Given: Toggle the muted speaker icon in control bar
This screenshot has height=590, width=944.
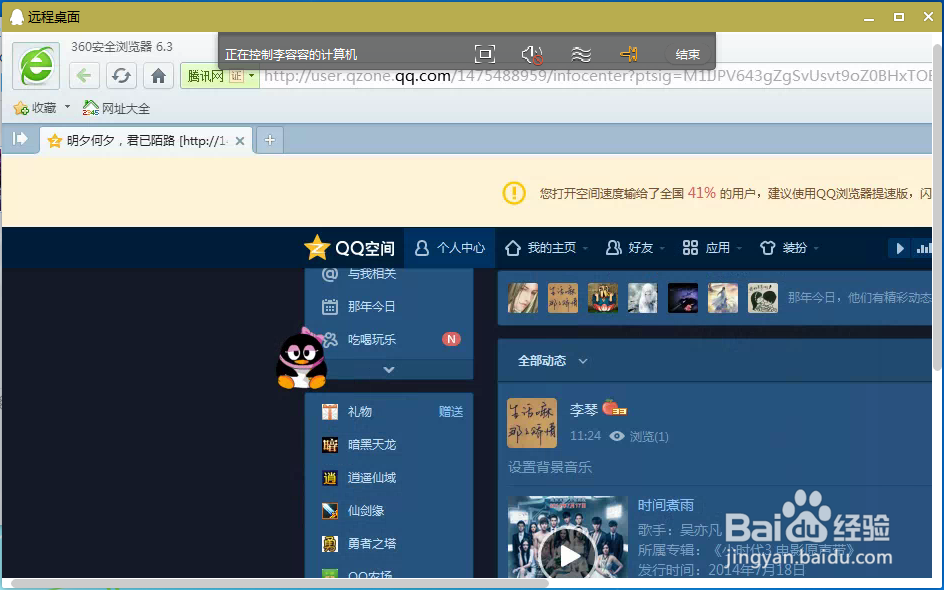Looking at the screenshot, I should [532, 55].
